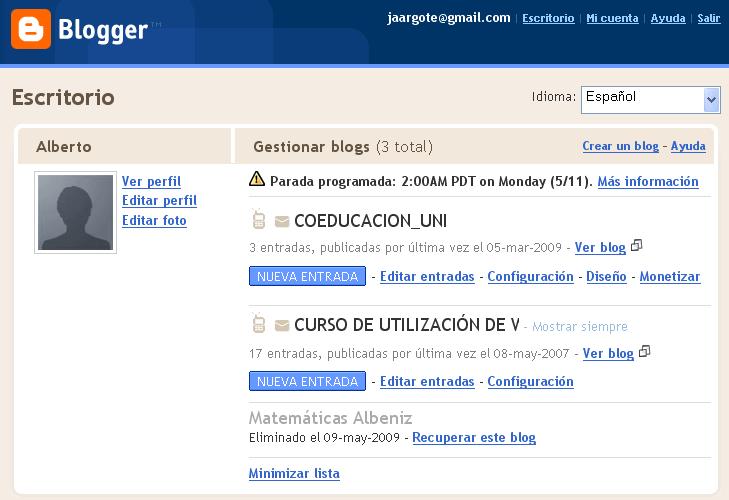This screenshot has width=729, height=500.
Task: Click mobile phone icon beside CURSO DE UTILIZACIÓN
Action: 258,323
